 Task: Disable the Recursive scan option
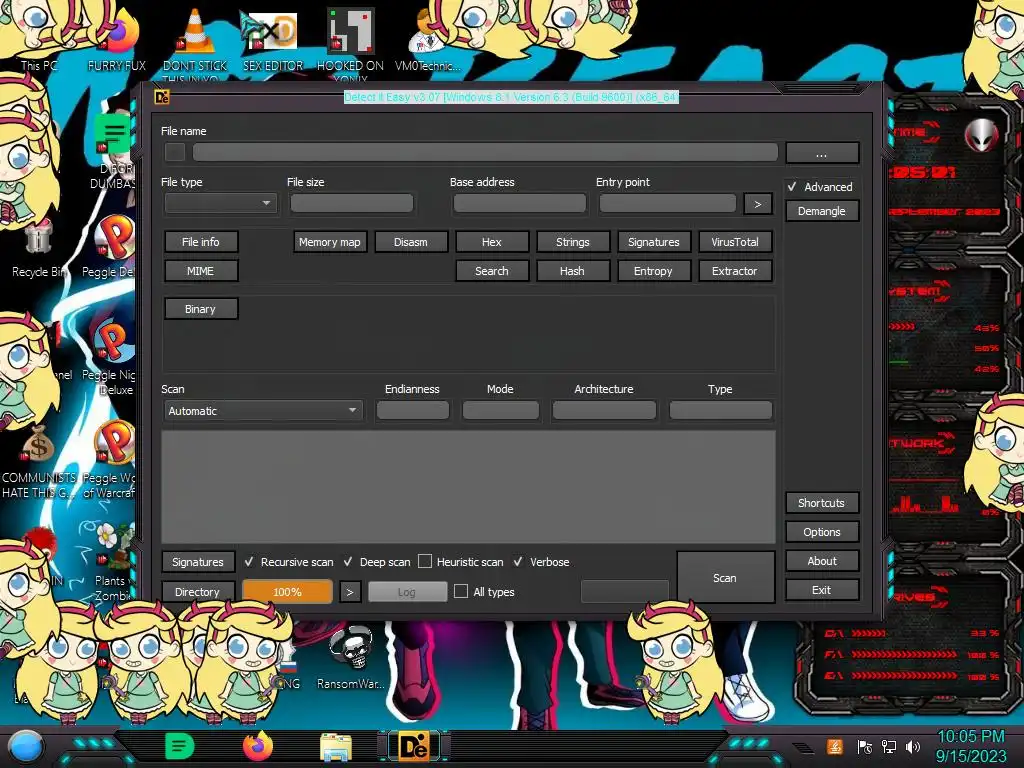click(x=249, y=562)
